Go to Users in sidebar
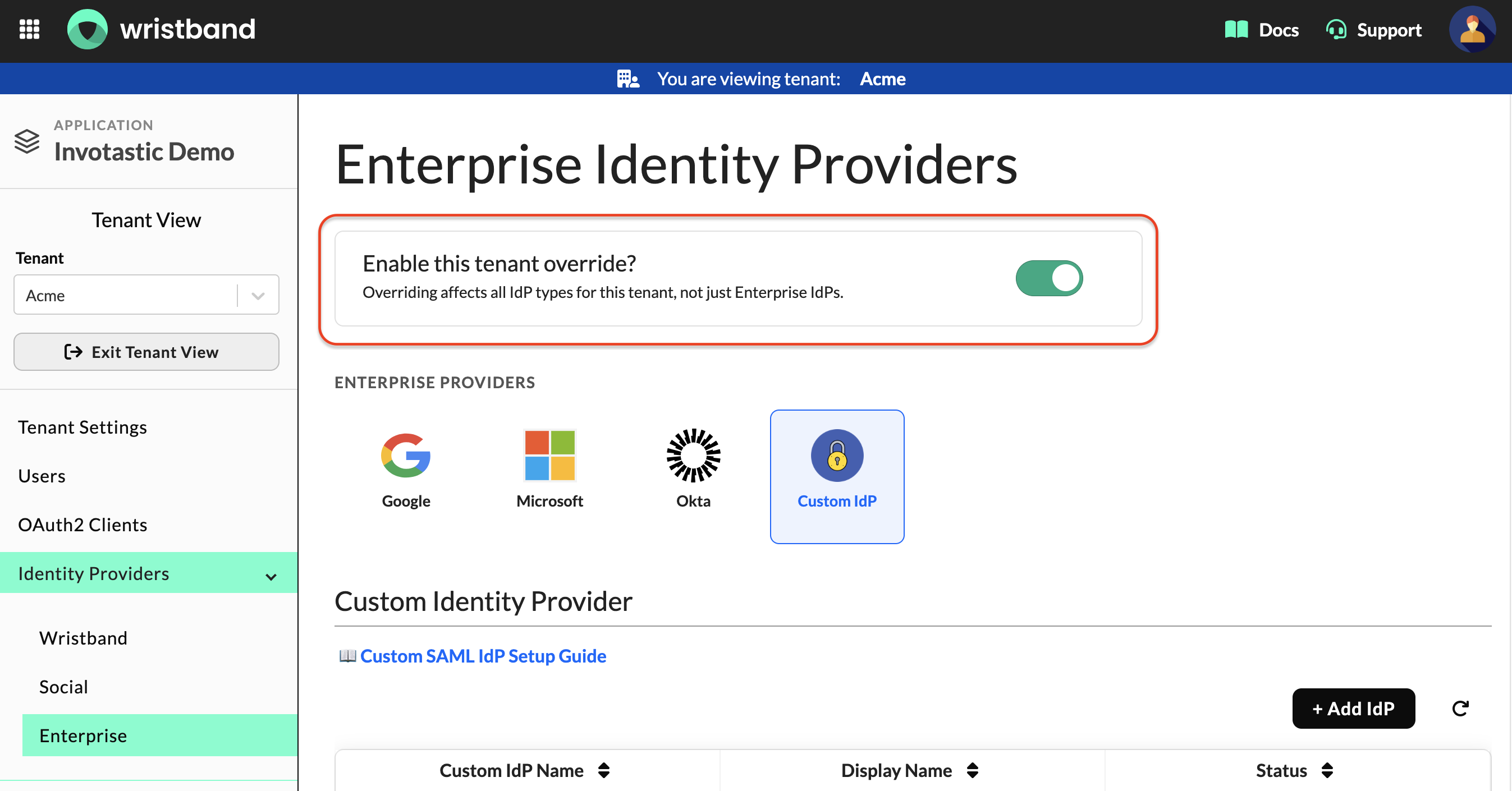 pos(42,476)
